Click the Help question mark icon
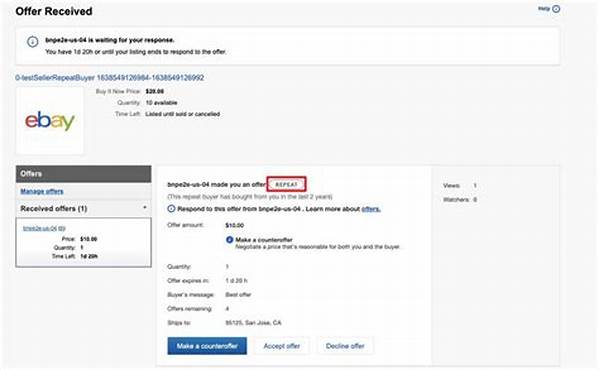Screen dimensions: 600x370 tap(556, 9)
